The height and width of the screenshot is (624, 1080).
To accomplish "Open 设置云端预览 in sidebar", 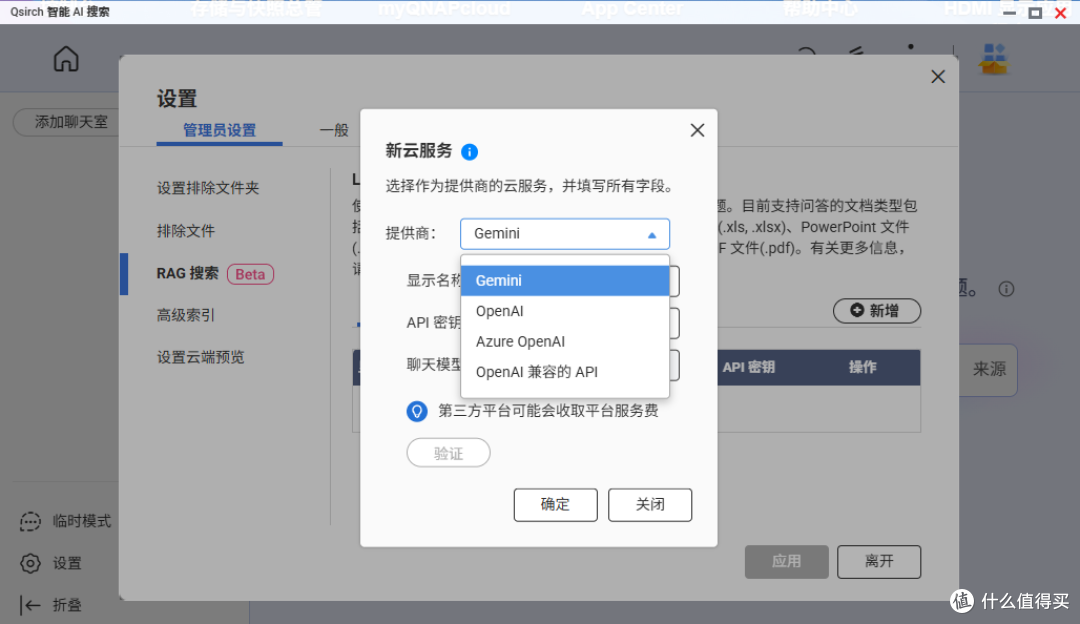I will click(x=200, y=357).
